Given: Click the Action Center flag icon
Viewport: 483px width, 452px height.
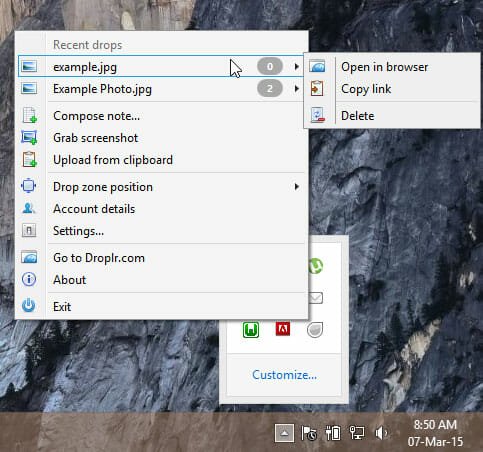Looking at the screenshot, I should click(309, 433).
